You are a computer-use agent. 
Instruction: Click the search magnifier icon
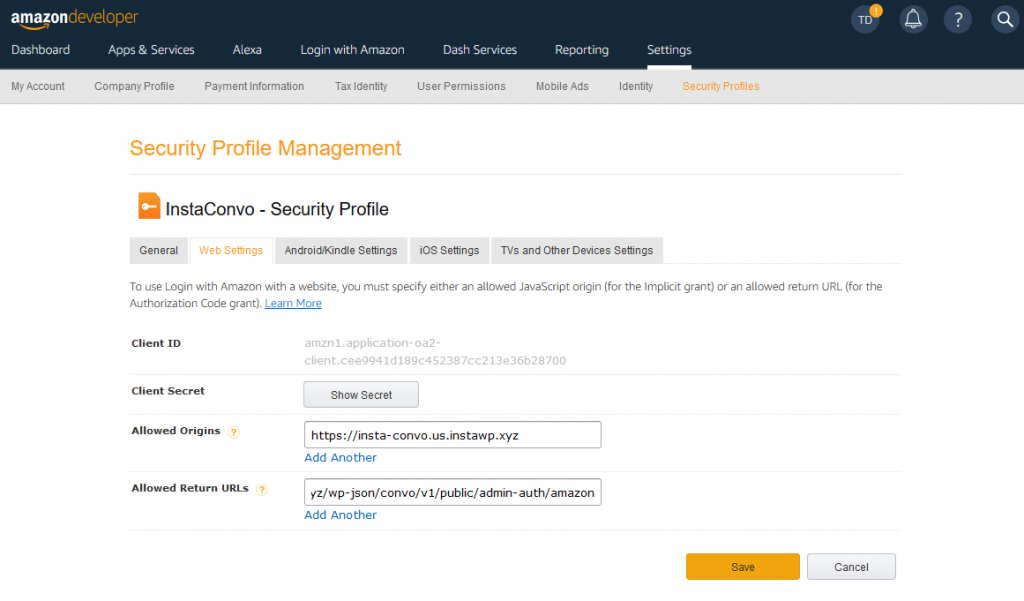click(1004, 20)
